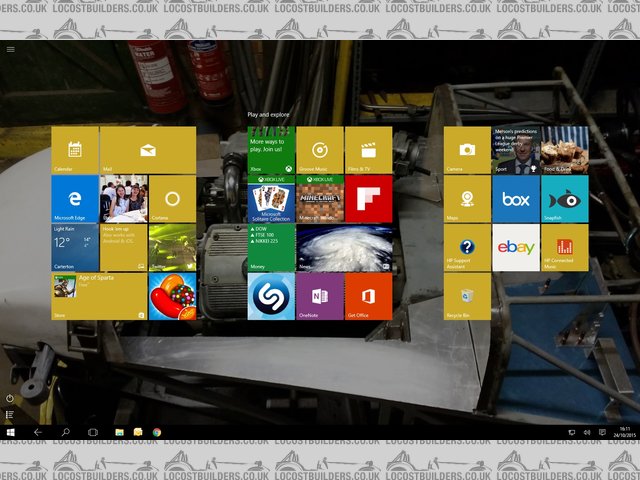Launch the Shazam tile

click(271, 296)
